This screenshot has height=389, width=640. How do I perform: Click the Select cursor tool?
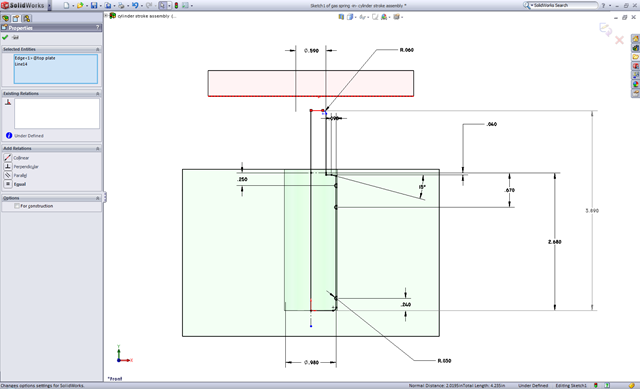pyautogui.click(x=162, y=5)
